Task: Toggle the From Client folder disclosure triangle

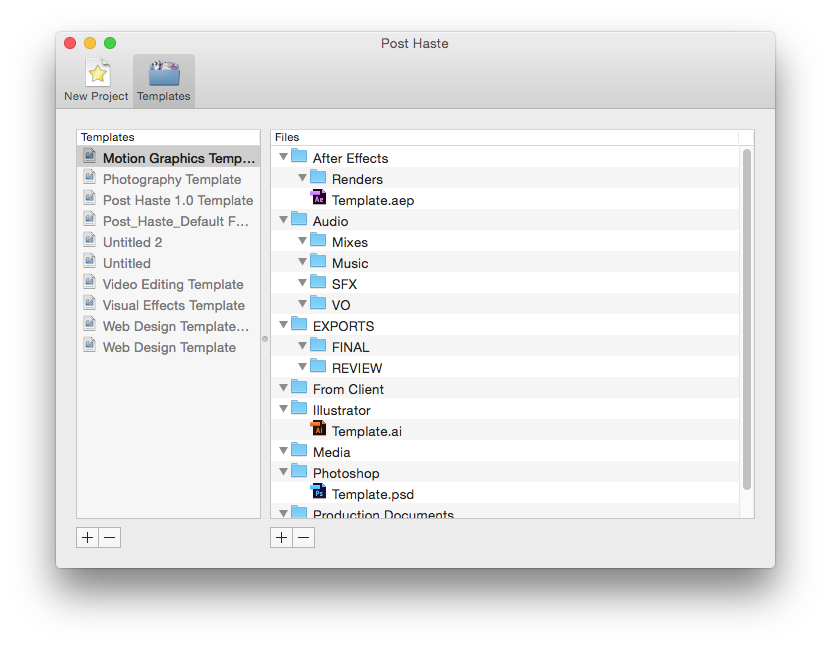Action: pos(283,388)
